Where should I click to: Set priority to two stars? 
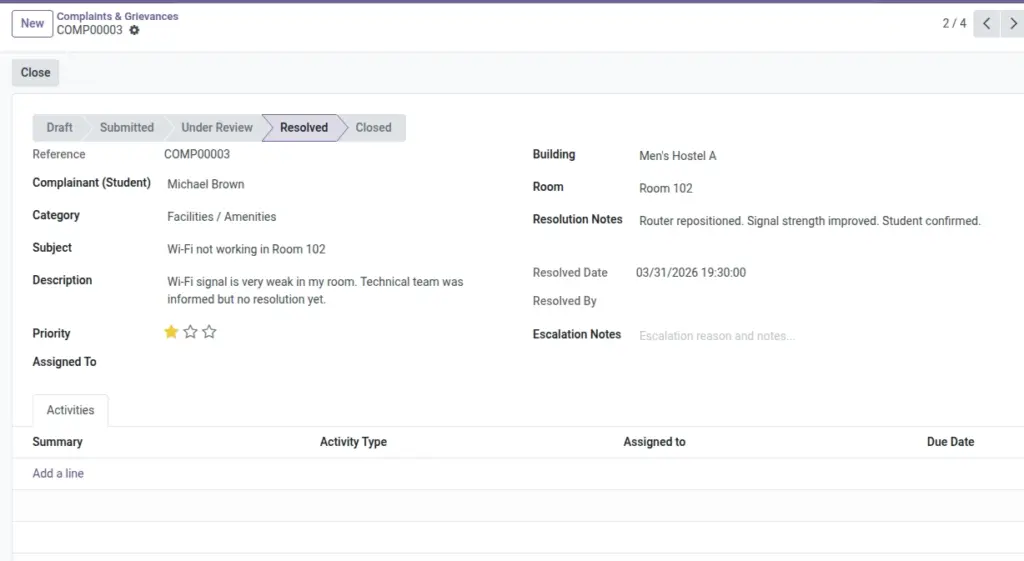coord(190,332)
